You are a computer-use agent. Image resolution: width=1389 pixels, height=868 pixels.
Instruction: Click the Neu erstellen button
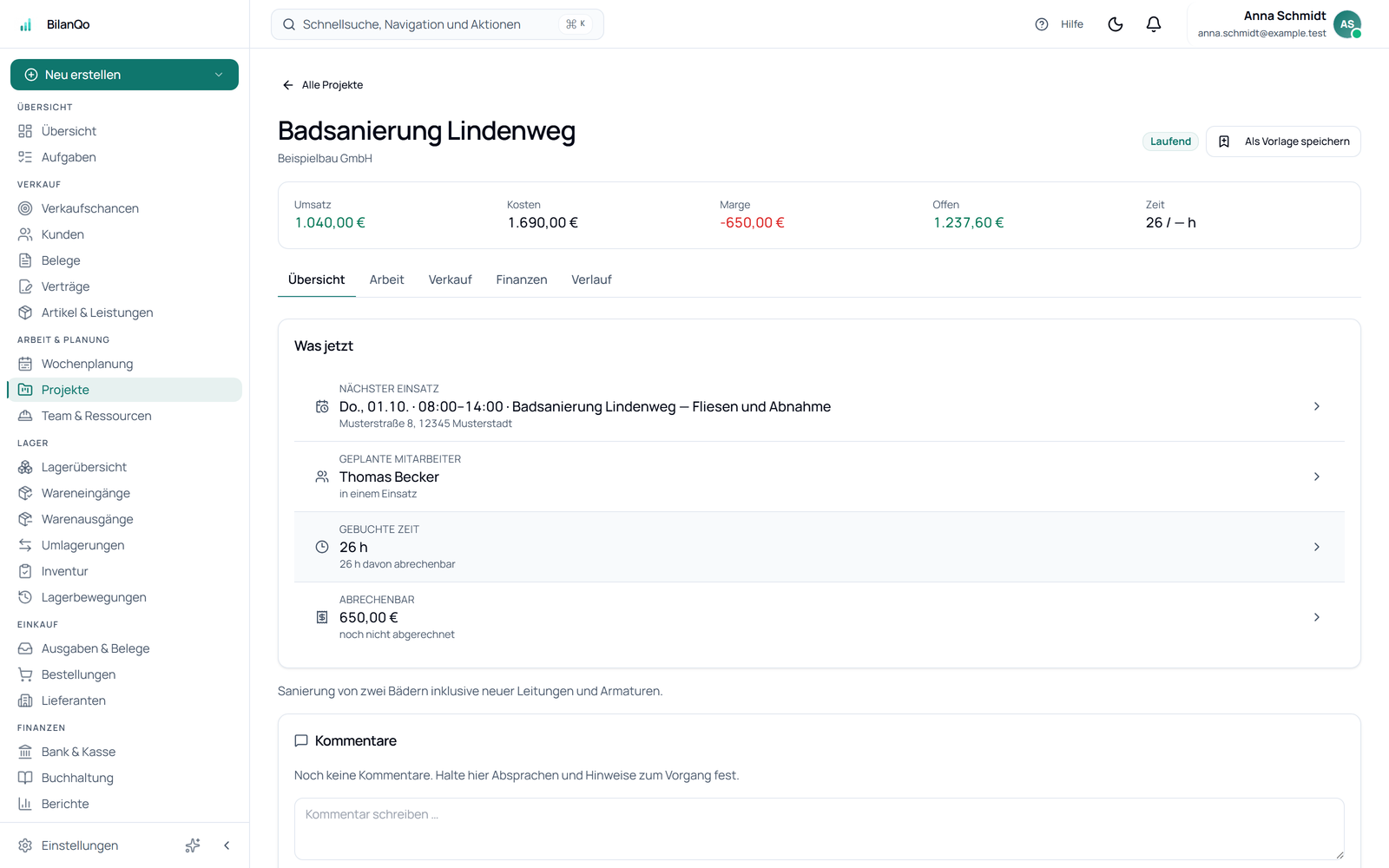coord(124,75)
